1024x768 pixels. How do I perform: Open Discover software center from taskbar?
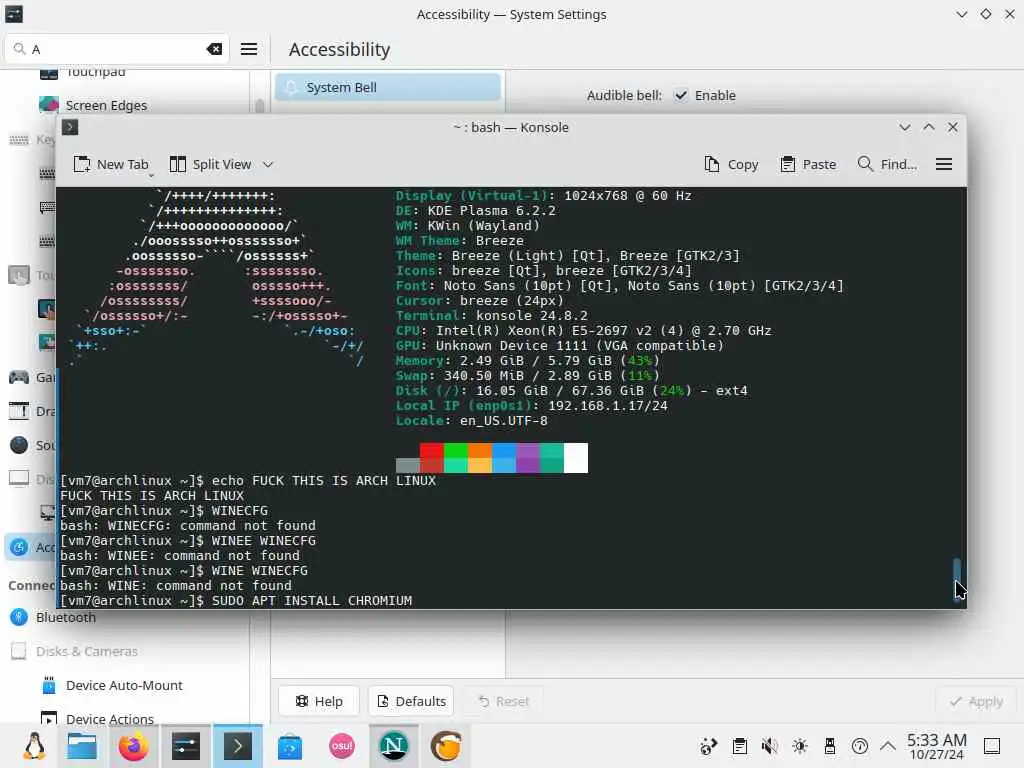pos(290,746)
